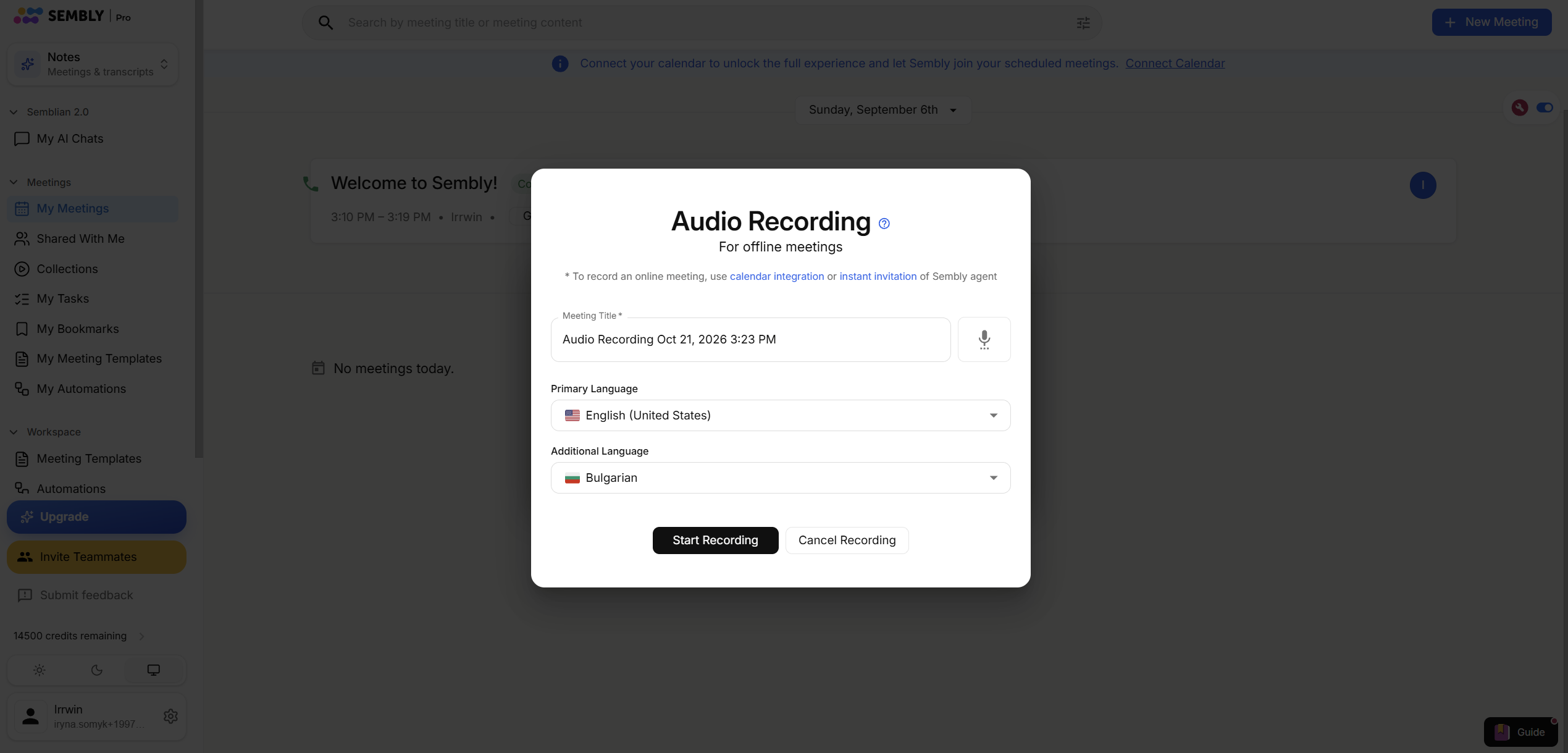Select system theme monitor icon
1568x753 pixels.
click(154, 670)
